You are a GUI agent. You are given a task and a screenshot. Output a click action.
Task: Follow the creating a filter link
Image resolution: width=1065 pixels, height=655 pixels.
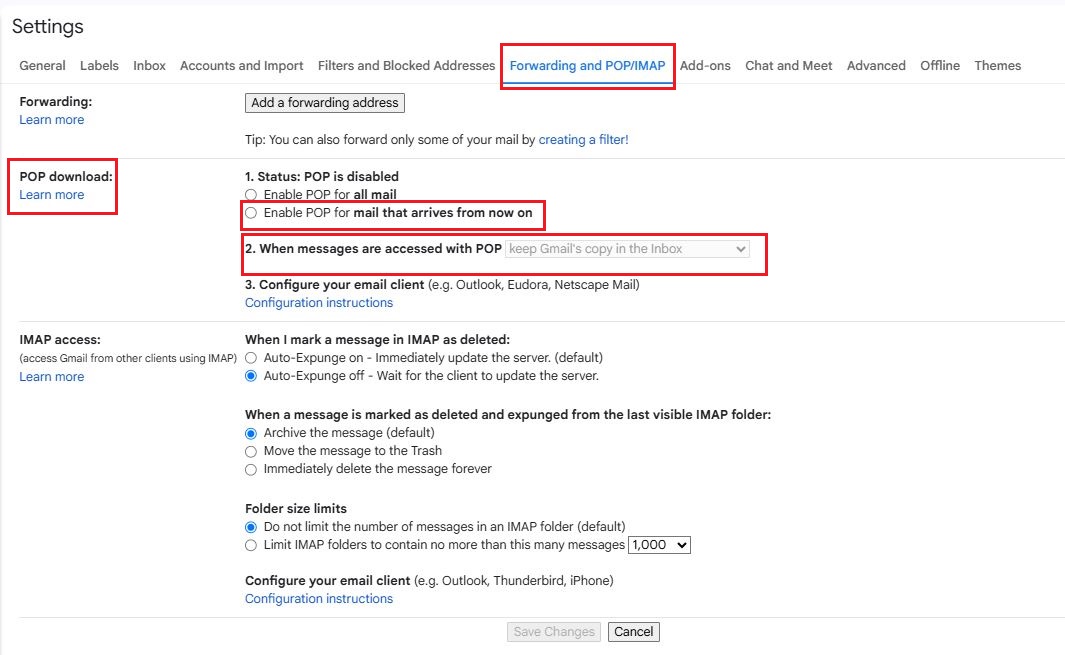[583, 140]
